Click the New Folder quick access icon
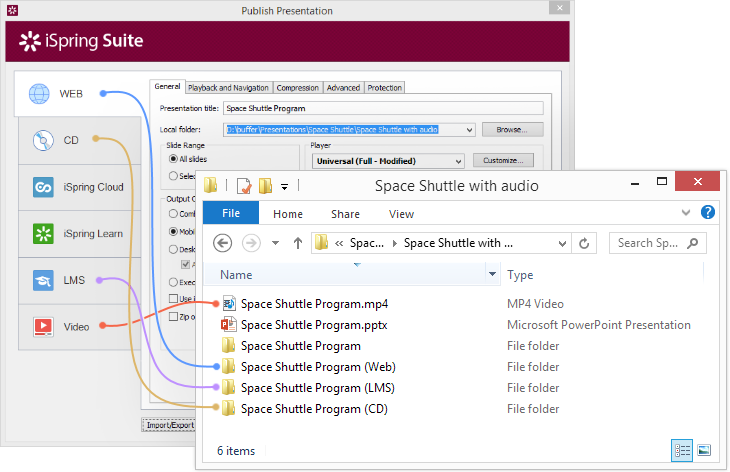Image resolution: width=730 pixels, height=472 pixels. 265,186
